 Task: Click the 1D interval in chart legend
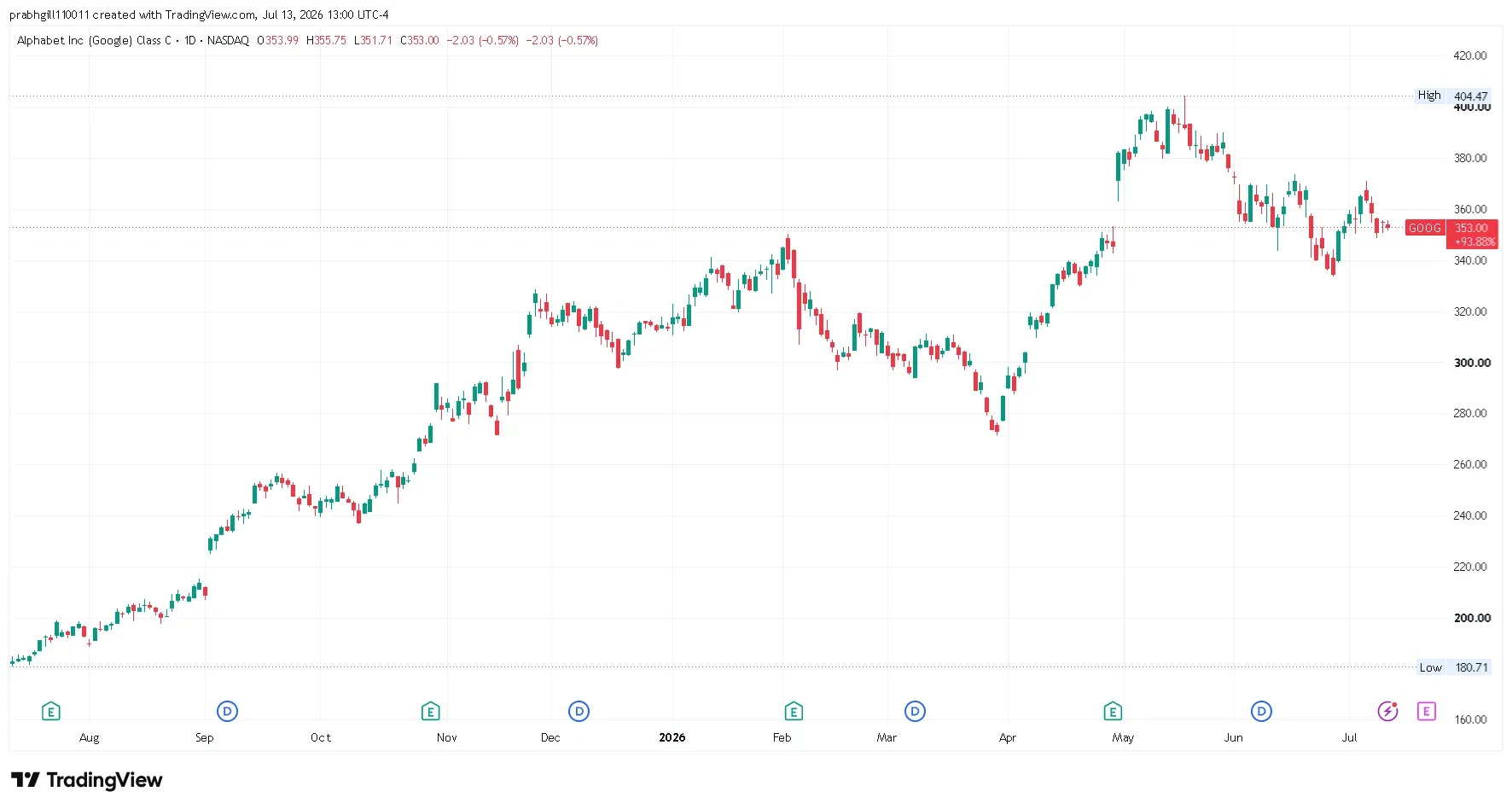[190, 40]
